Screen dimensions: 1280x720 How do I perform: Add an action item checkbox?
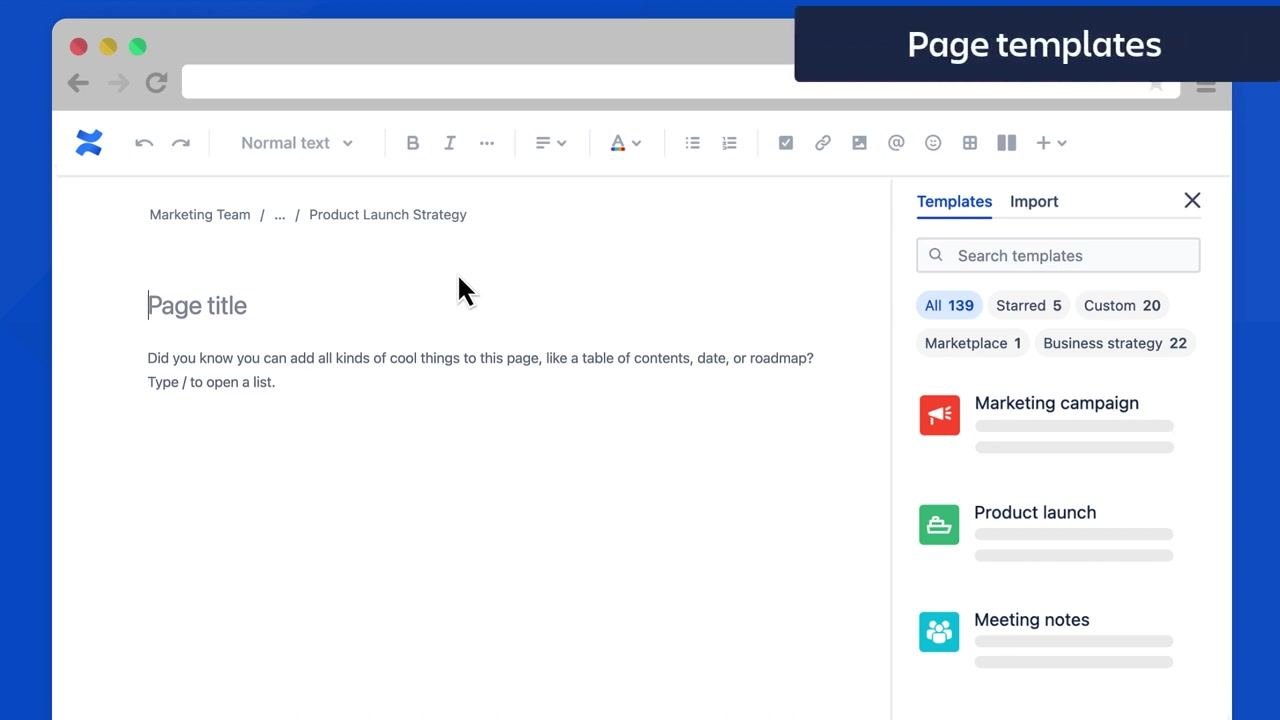[786, 143]
